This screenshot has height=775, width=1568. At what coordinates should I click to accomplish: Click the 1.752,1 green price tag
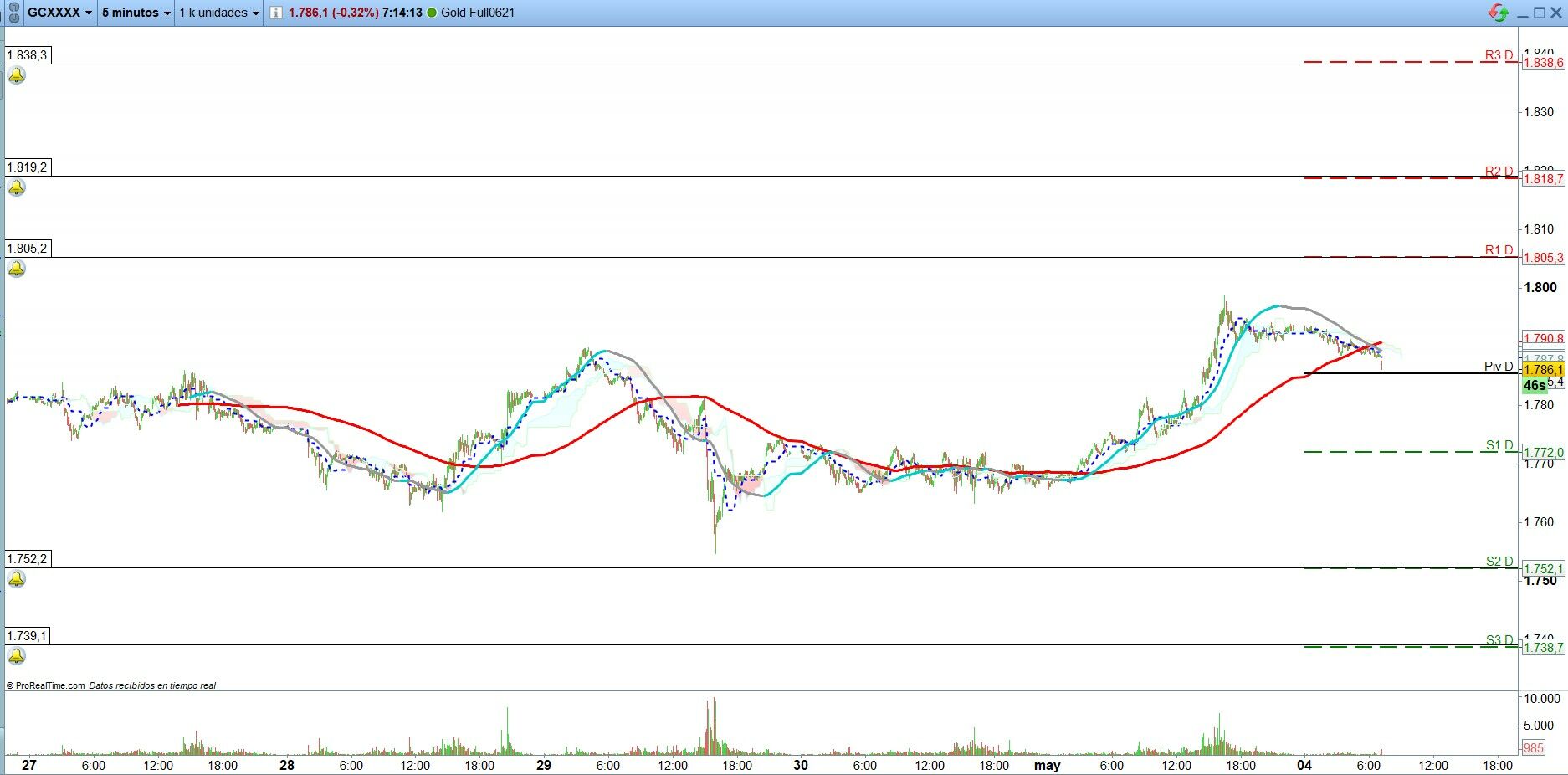[x=1543, y=569]
